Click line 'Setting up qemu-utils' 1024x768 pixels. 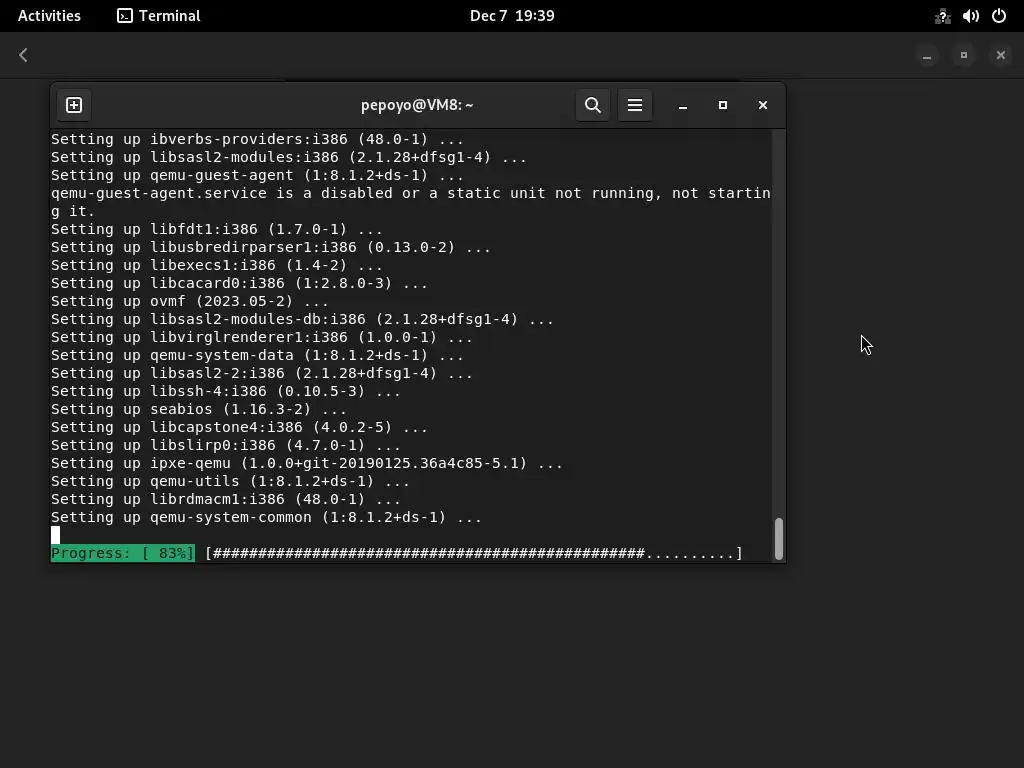231,481
